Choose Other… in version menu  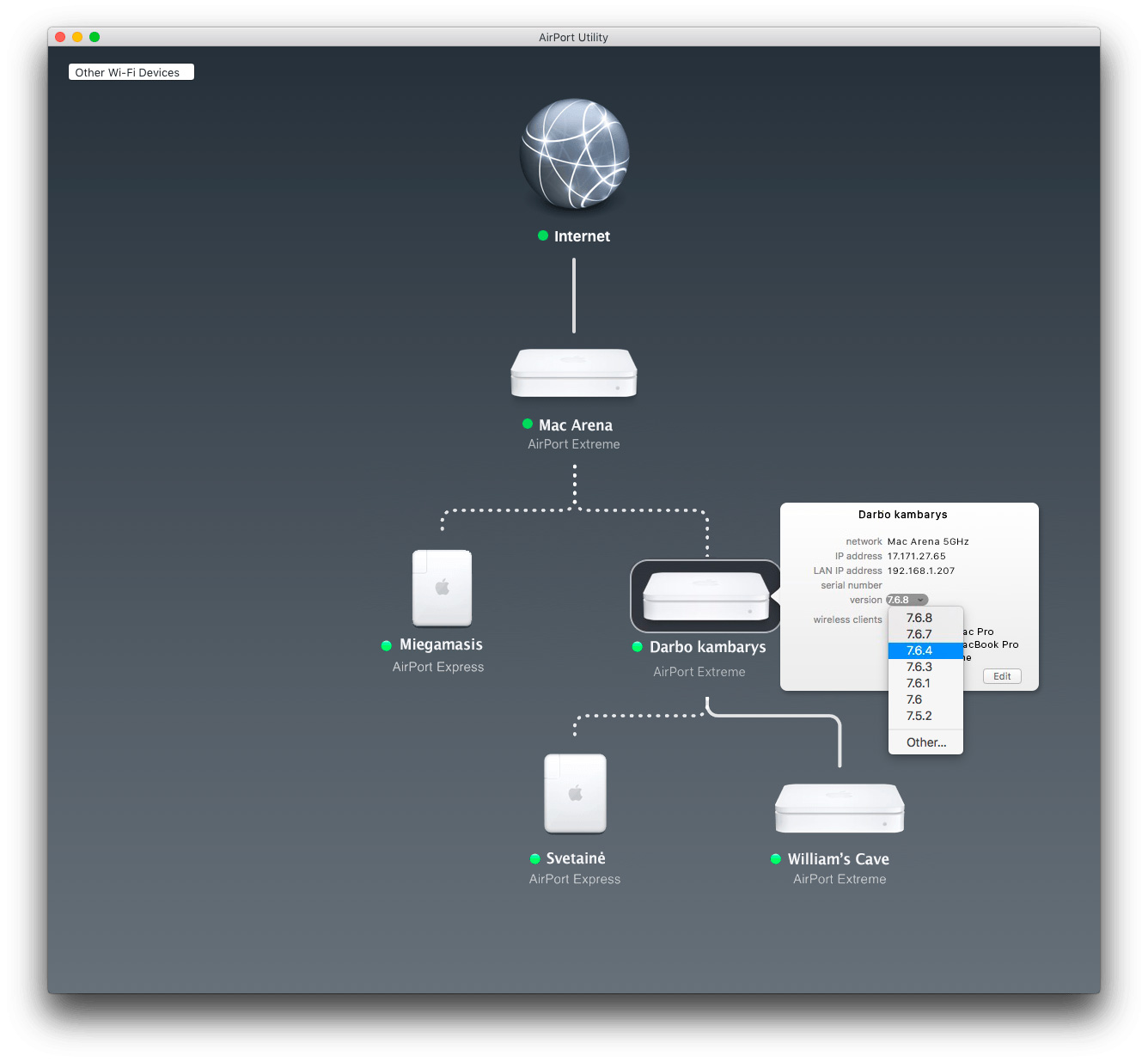(925, 742)
